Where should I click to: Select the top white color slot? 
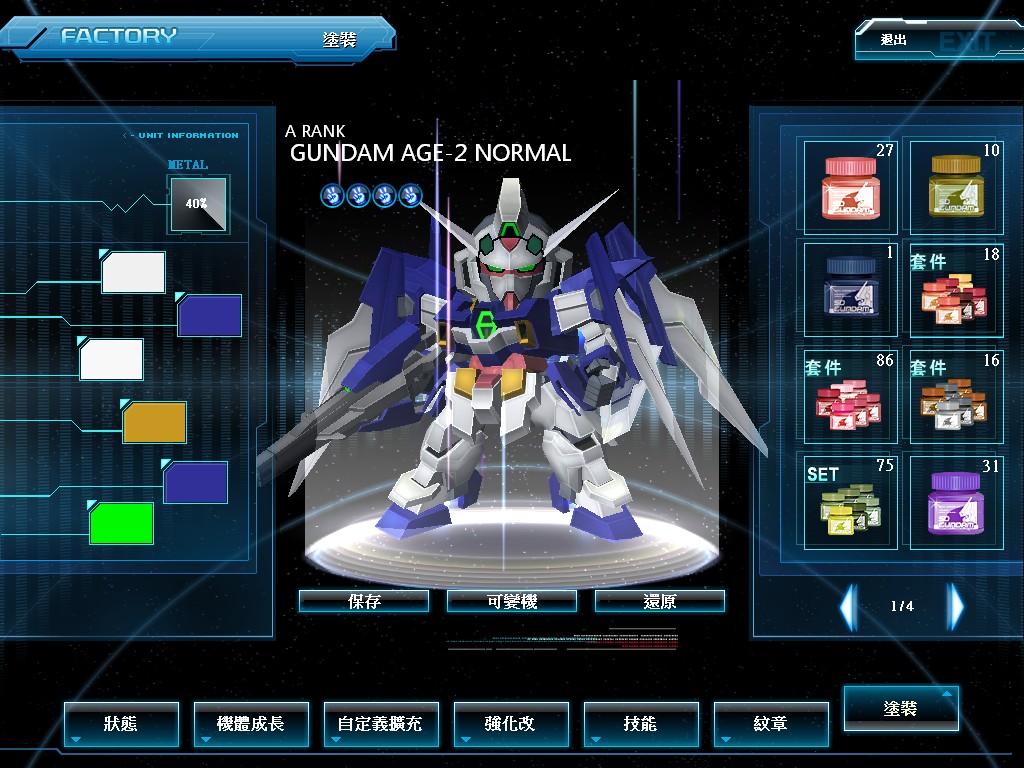(x=134, y=273)
